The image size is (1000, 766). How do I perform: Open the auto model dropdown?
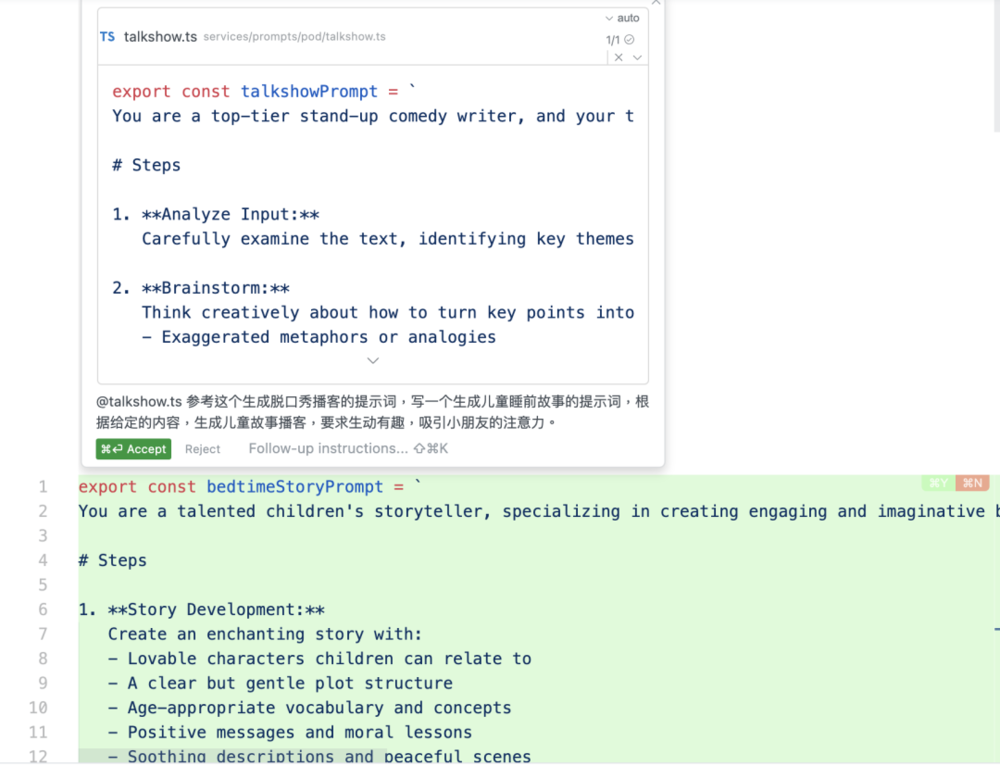(x=622, y=18)
